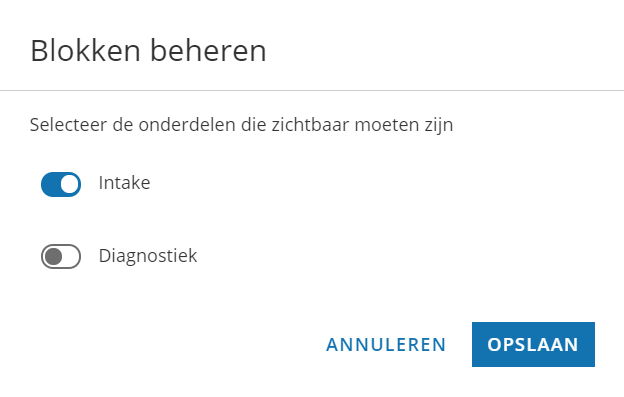Image resolution: width=624 pixels, height=397 pixels.
Task: Select the Intake label text
Action: coord(125,183)
